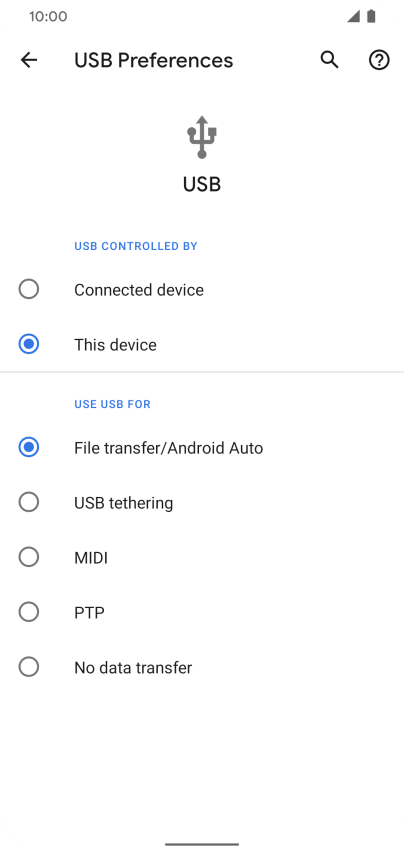Enable the USB tethering radio button

(29, 502)
